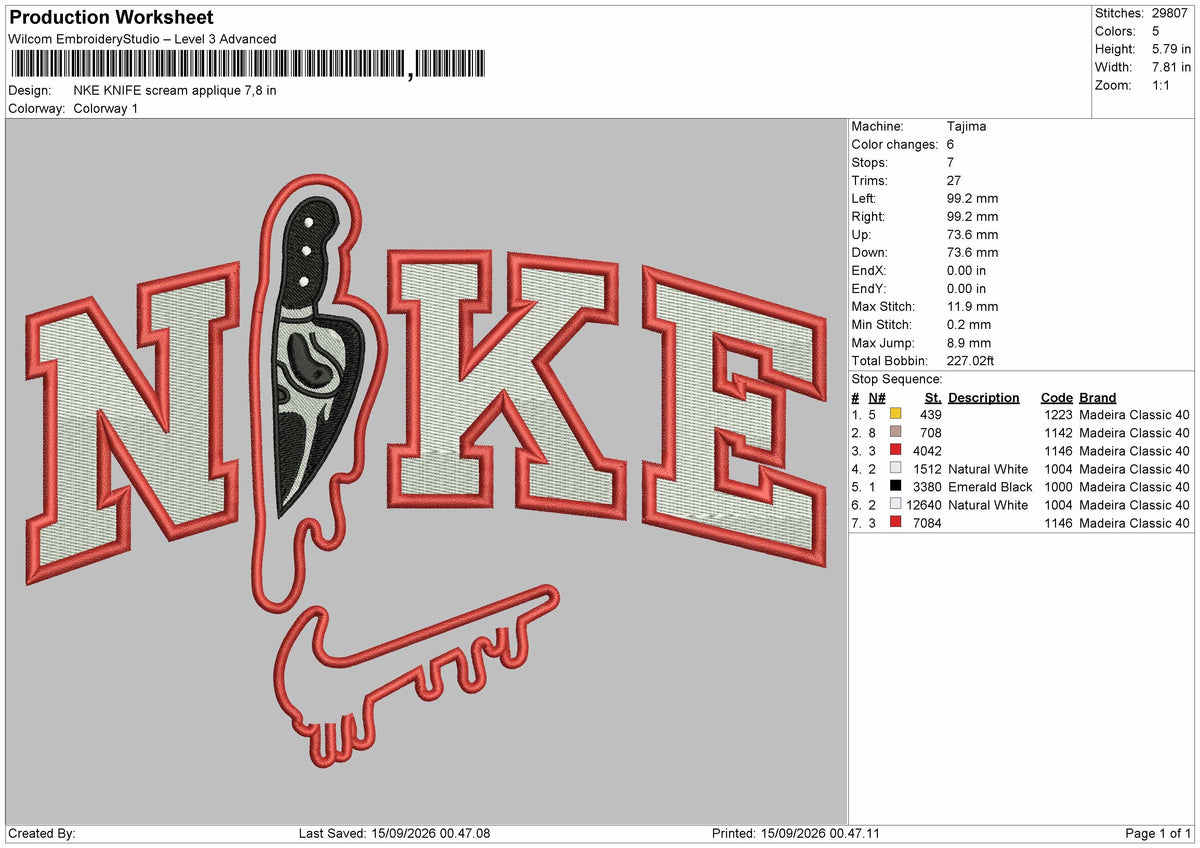Click the St. column header
This screenshot has width=1200, height=848.
pos(933,397)
